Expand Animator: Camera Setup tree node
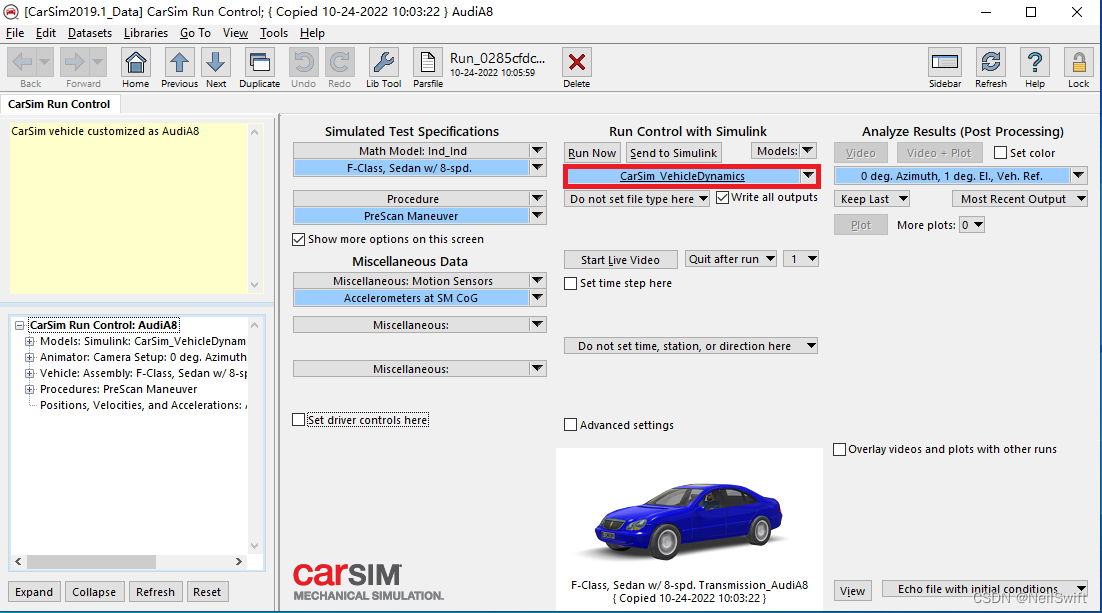The height and width of the screenshot is (613, 1102). click(x=30, y=357)
